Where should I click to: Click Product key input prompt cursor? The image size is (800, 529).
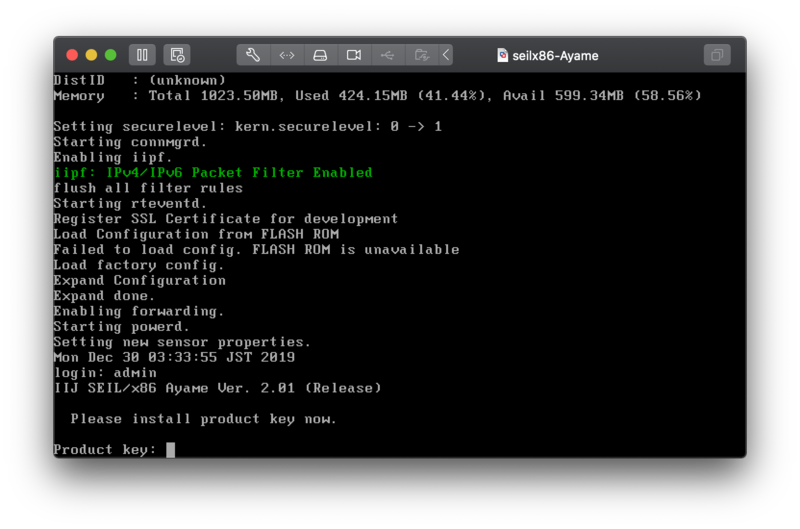(170, 450)
